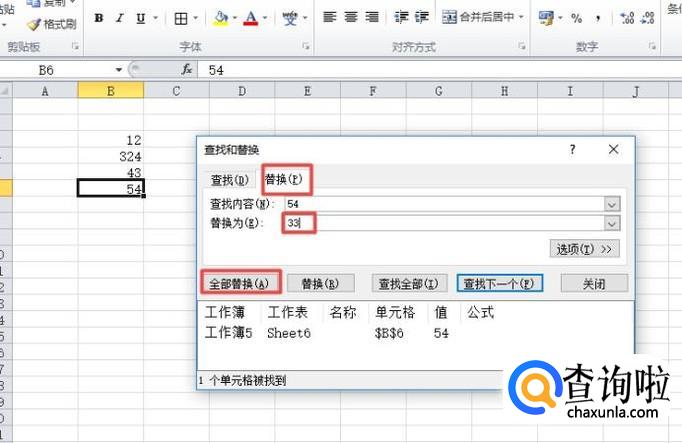
Task: Apply cell borders icon
Action: (x=181, y=18)
